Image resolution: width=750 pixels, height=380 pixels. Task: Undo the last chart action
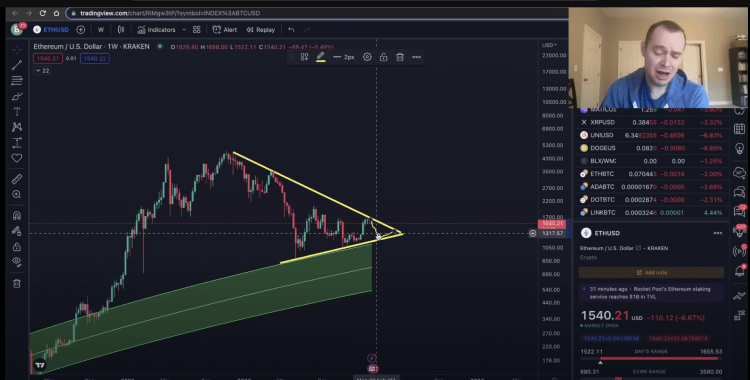[291, 30]
